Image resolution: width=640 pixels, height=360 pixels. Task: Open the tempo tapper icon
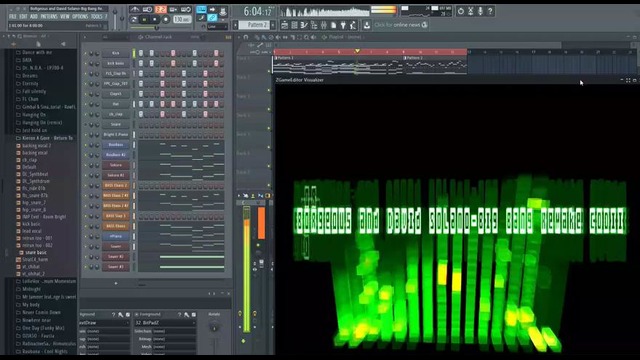(353, 25)
